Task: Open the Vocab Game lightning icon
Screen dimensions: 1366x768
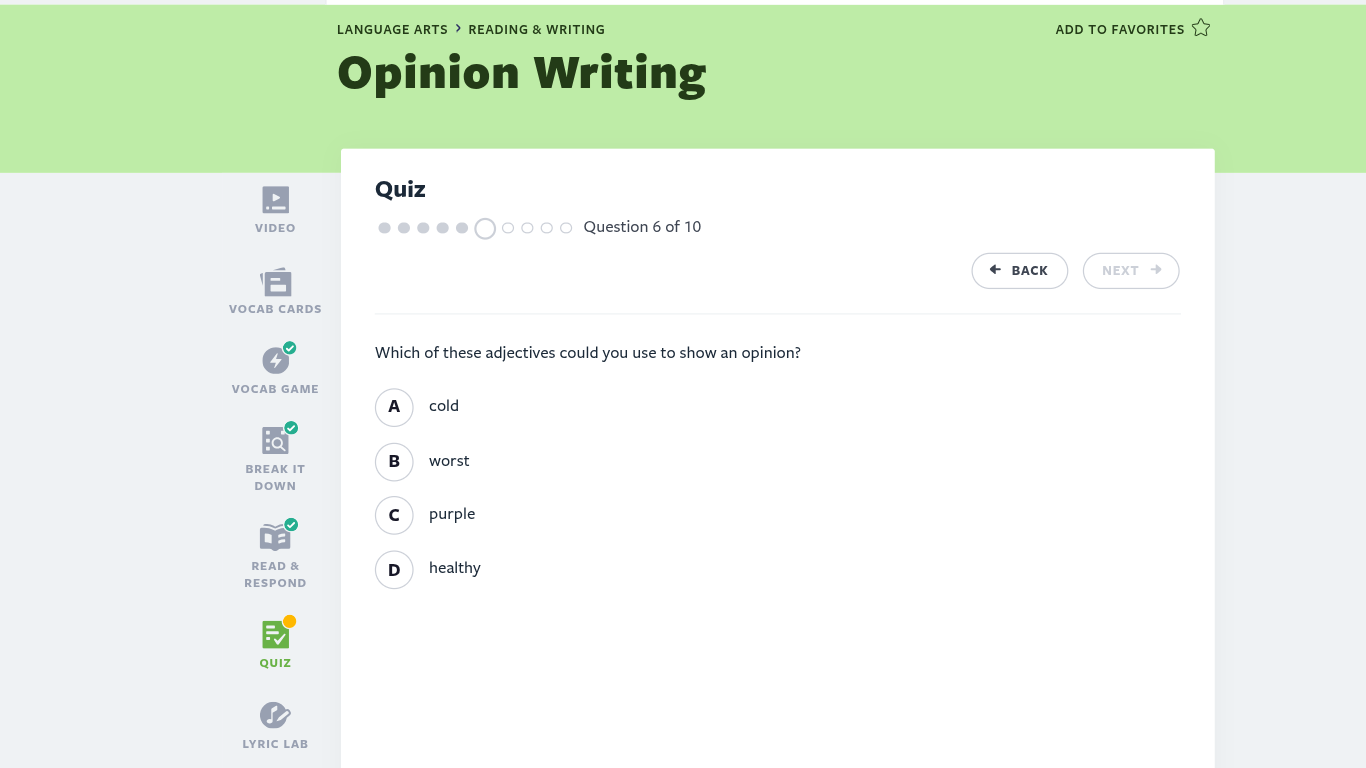Action: pos(275,361)
